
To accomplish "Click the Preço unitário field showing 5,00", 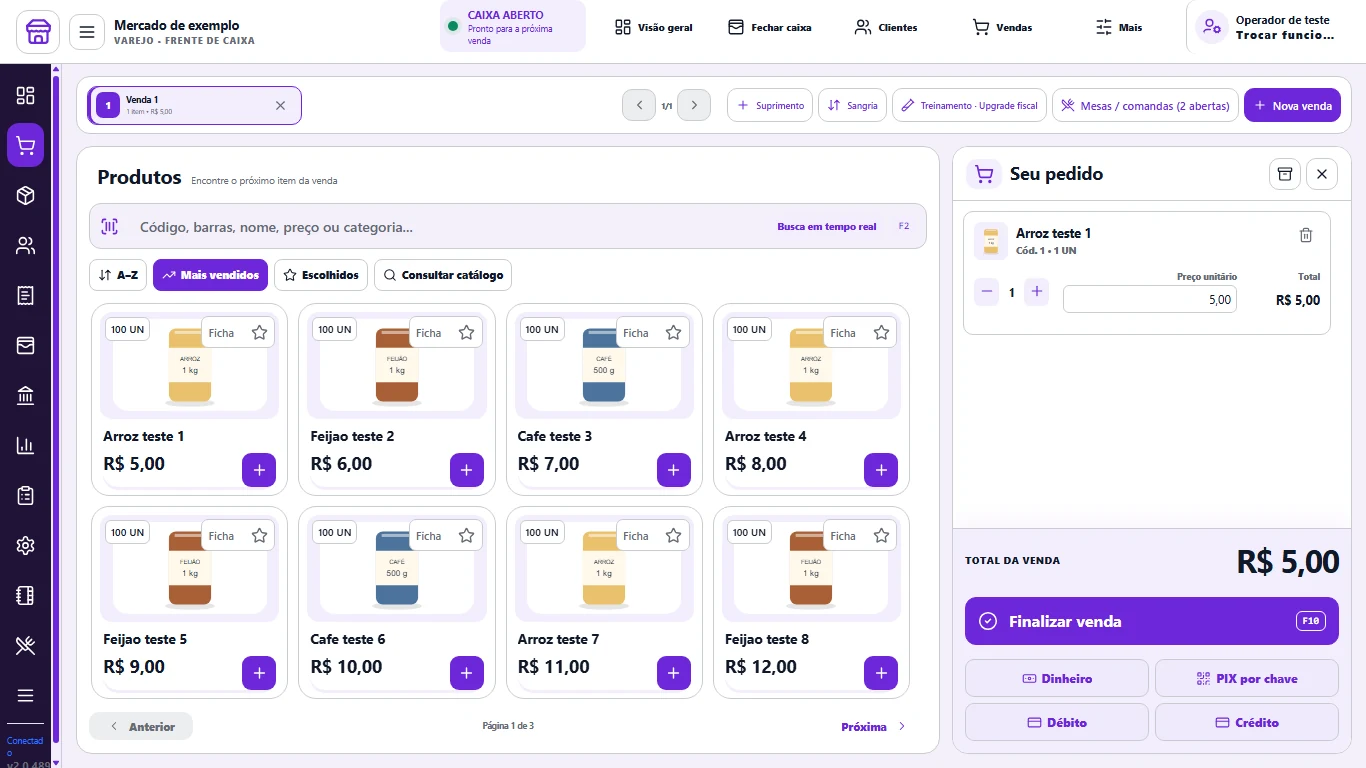I will (x=1149, y=299).
